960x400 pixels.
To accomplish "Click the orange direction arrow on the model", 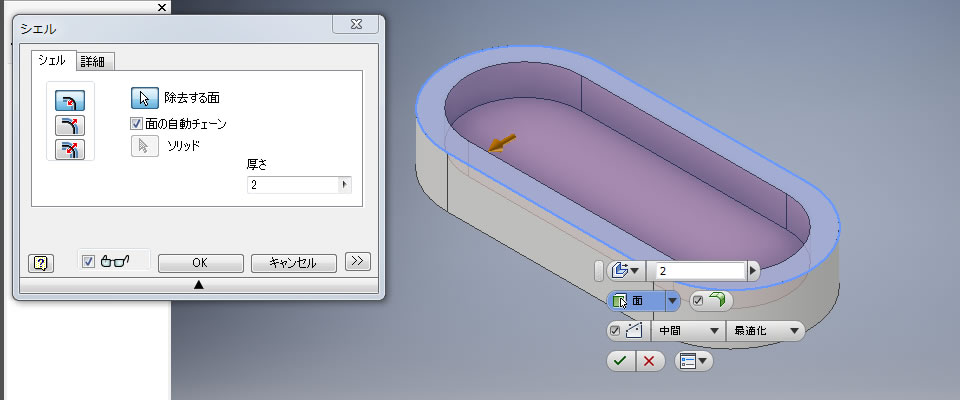I will pyautogui.click(x=502, y=144).
